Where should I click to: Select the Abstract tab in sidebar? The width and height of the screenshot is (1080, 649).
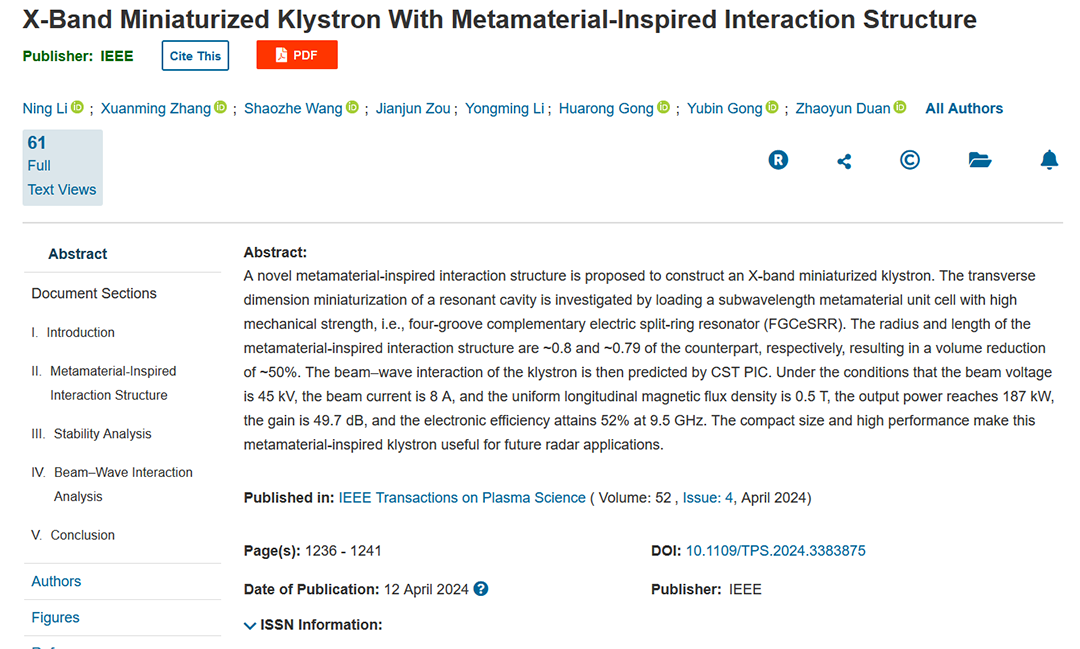[x=78, y=254]
